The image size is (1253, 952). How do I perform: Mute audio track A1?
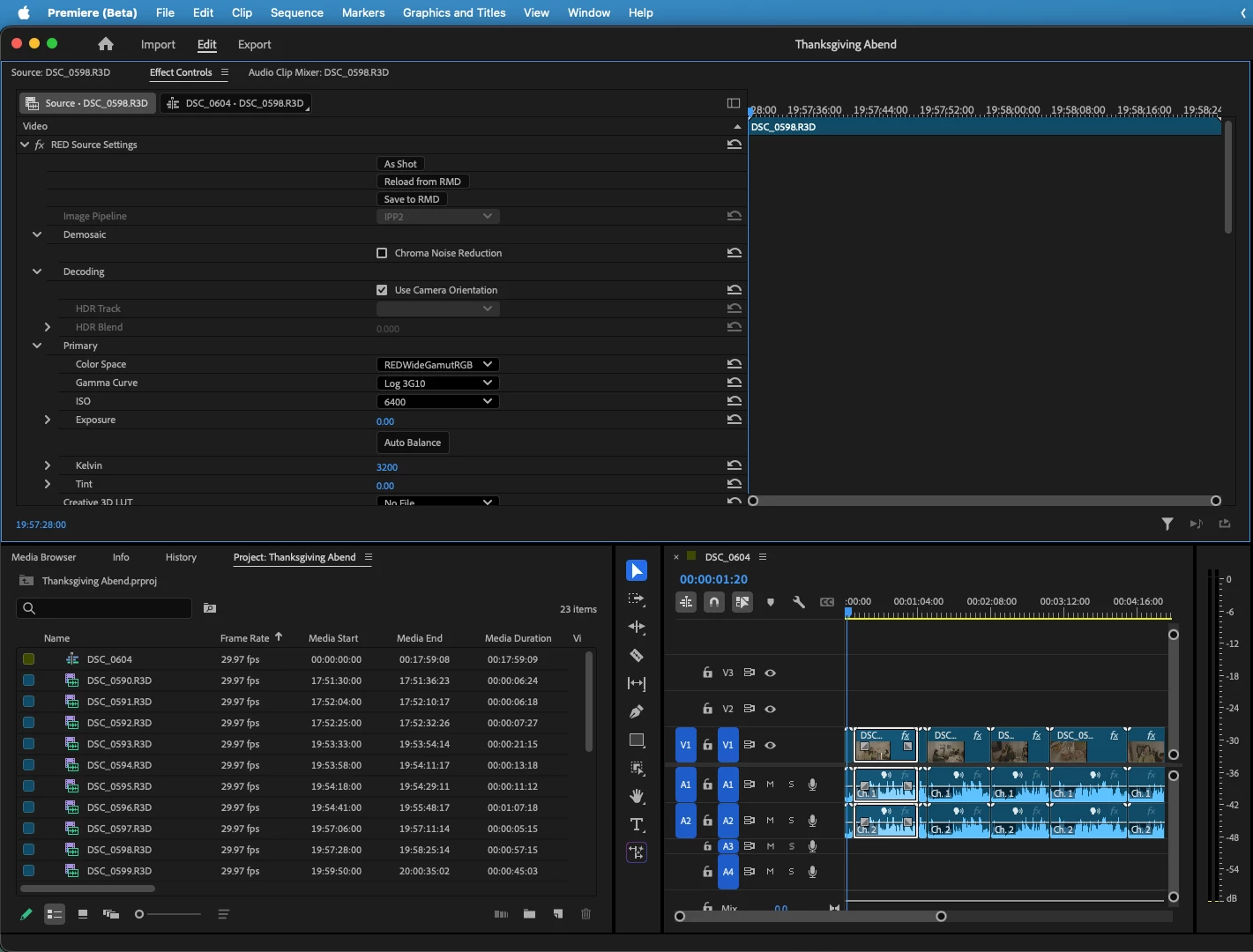771,785
